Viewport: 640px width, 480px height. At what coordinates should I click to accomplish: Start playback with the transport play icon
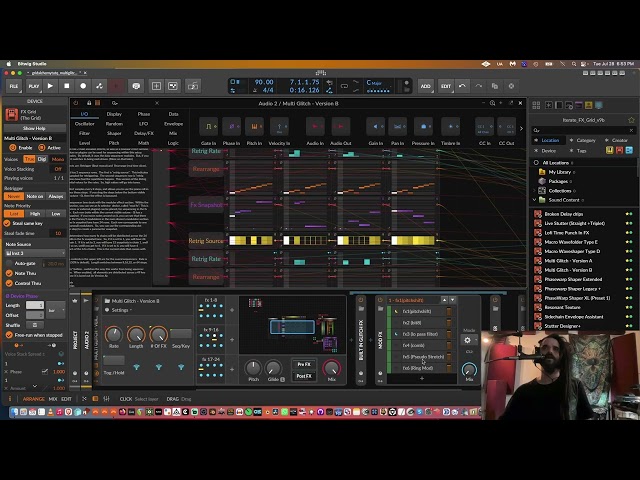coord(50,86)
